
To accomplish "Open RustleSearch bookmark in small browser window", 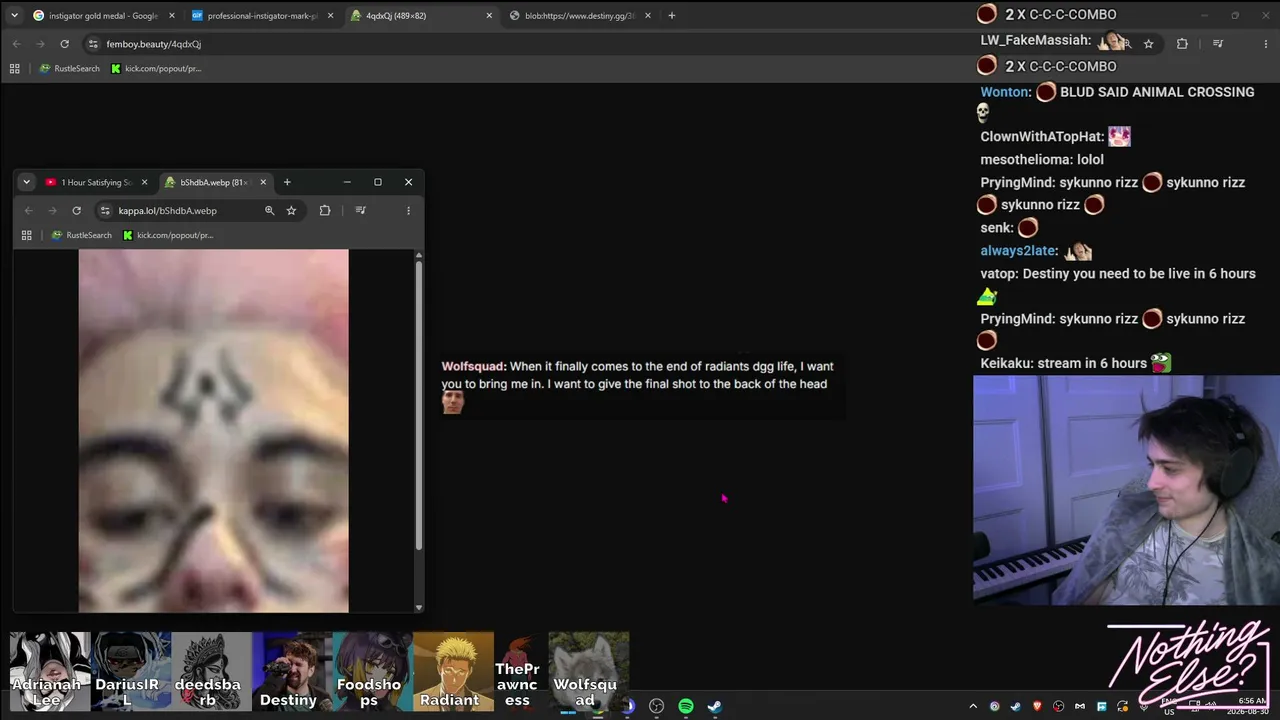I will coord(82,236).
